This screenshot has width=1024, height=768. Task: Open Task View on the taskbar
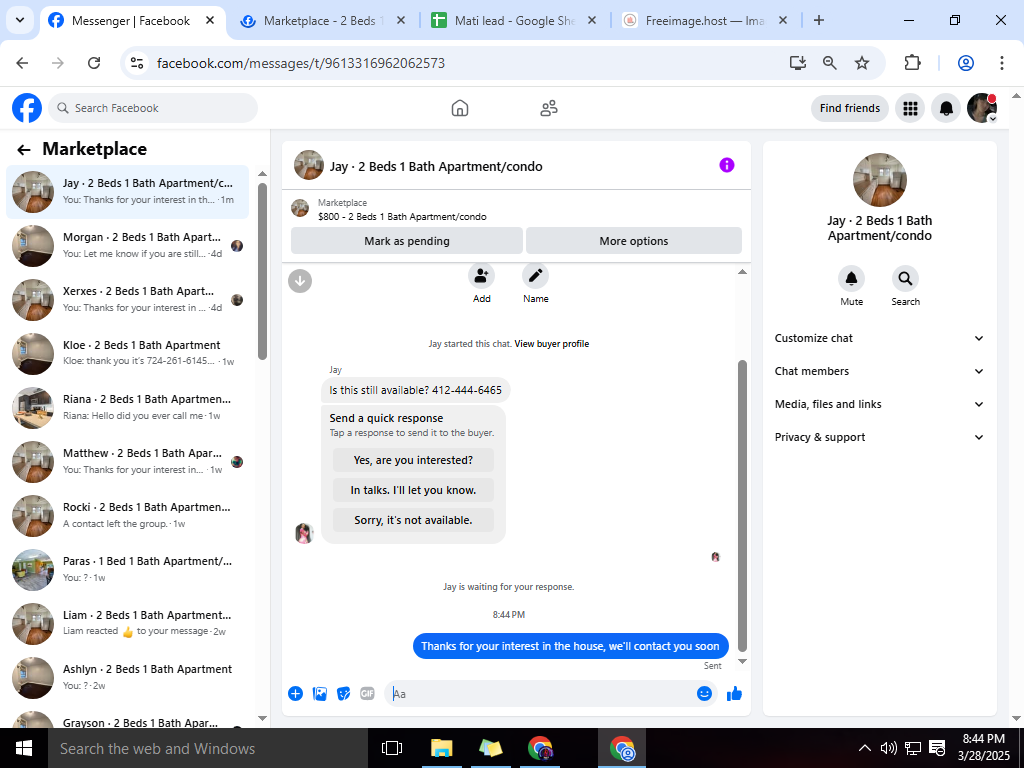(392, 748)
